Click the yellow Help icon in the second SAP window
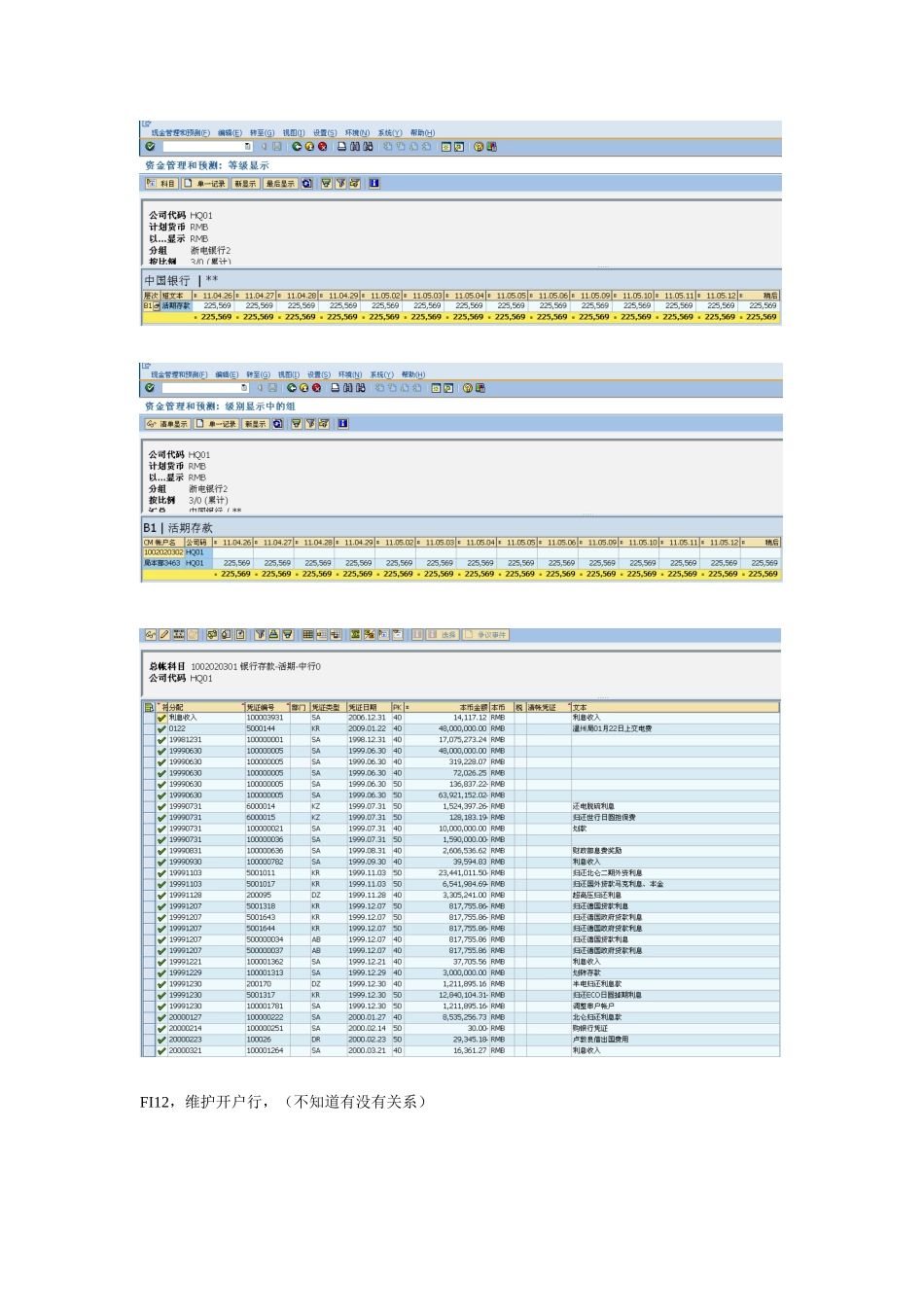The height and width of the screenshot is (1307, 924). click(x=468, y=388)
